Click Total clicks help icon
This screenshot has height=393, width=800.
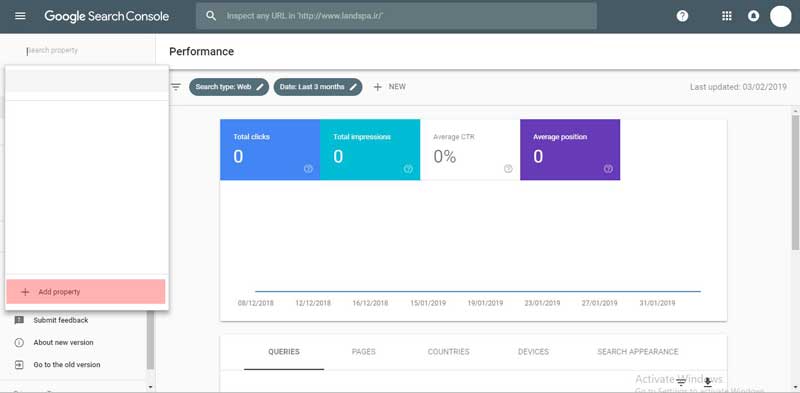coord(308,169)
